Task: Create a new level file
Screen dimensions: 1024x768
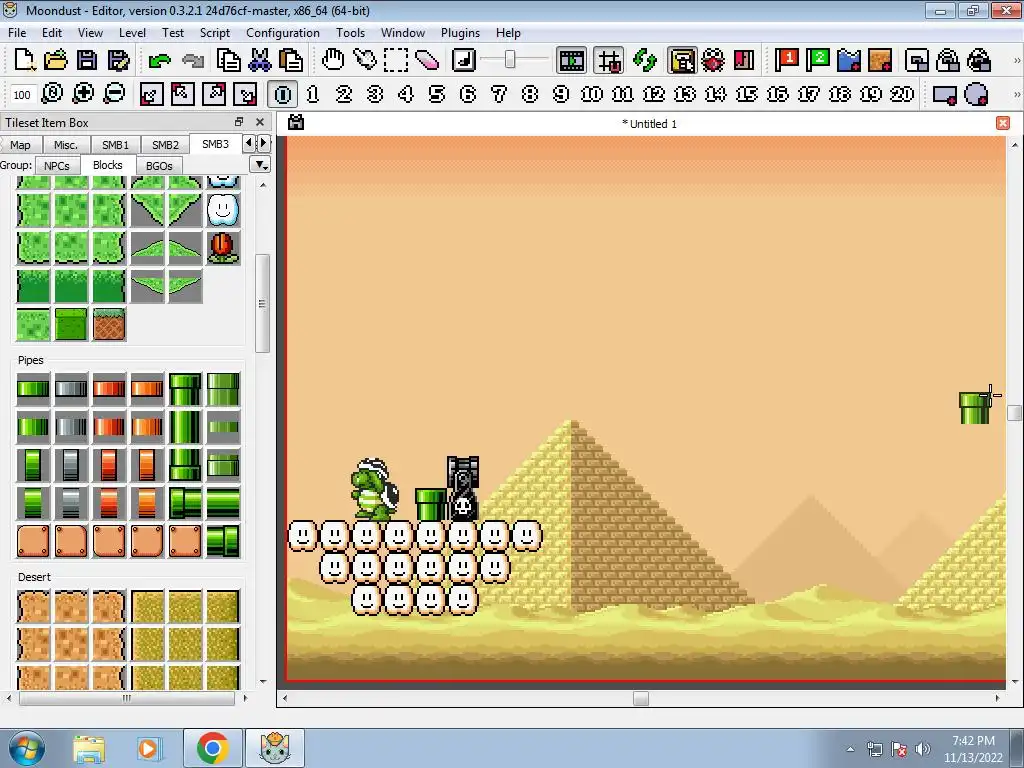Action: click(x=25, y=60)
